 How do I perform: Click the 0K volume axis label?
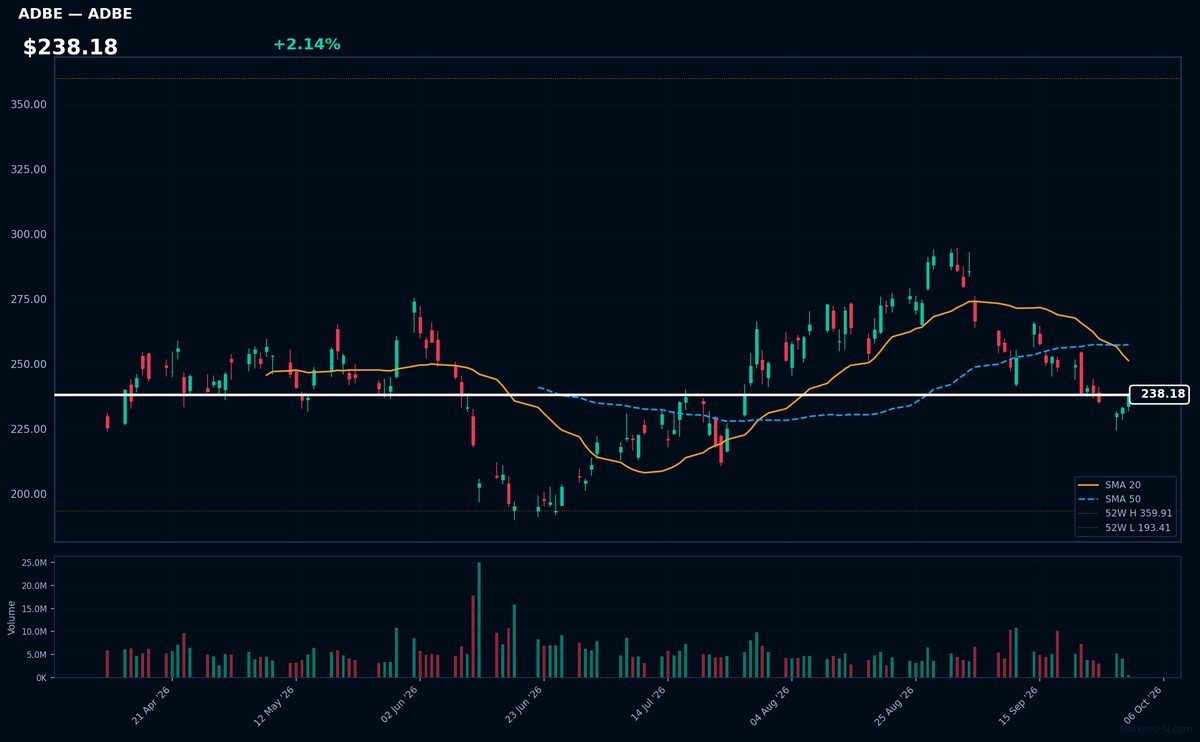41,678
